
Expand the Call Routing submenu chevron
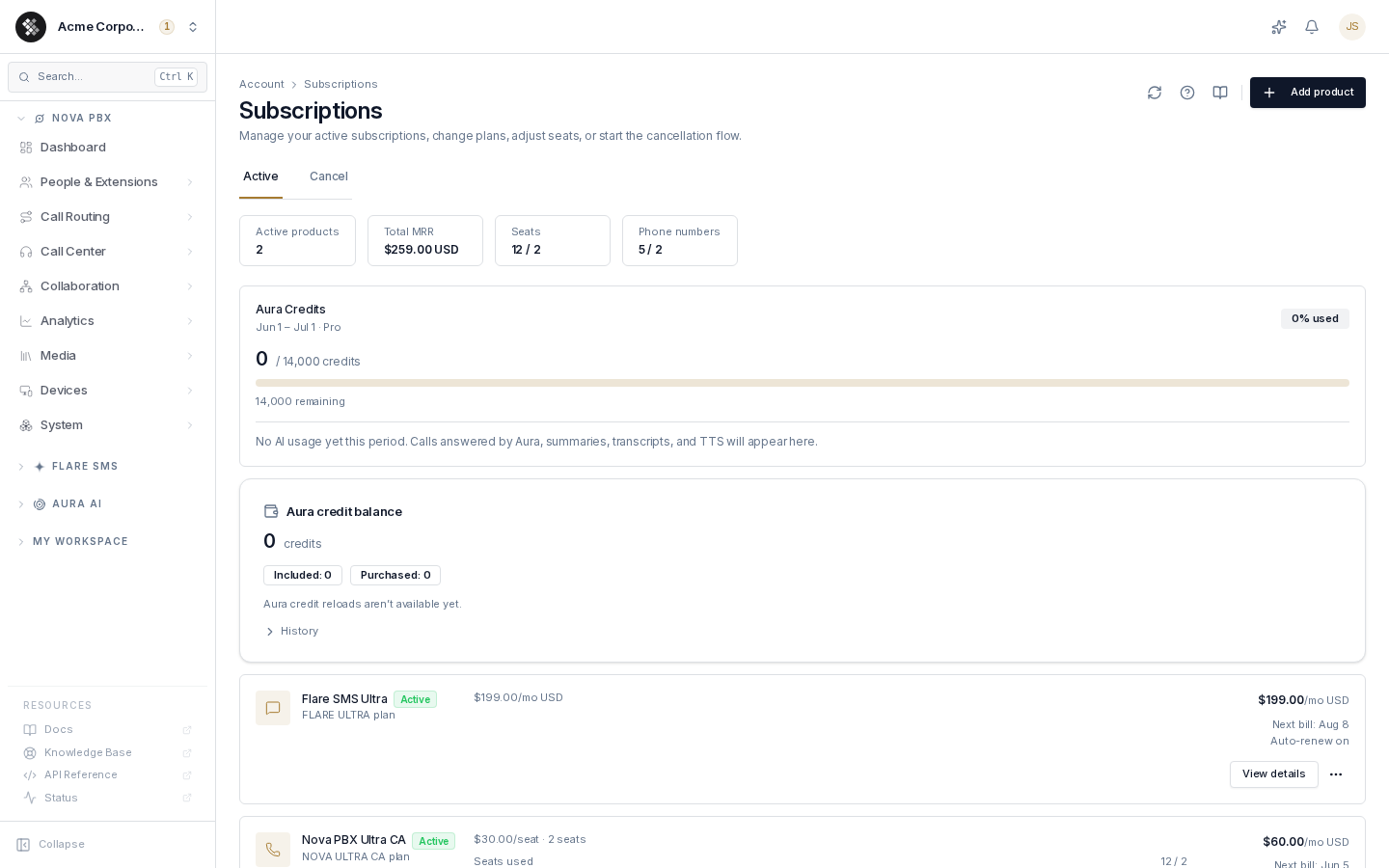(x=190, y=217)
